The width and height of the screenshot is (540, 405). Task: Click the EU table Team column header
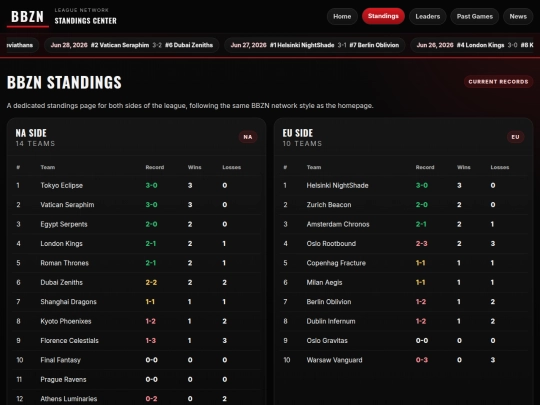[x=314, y=167]
